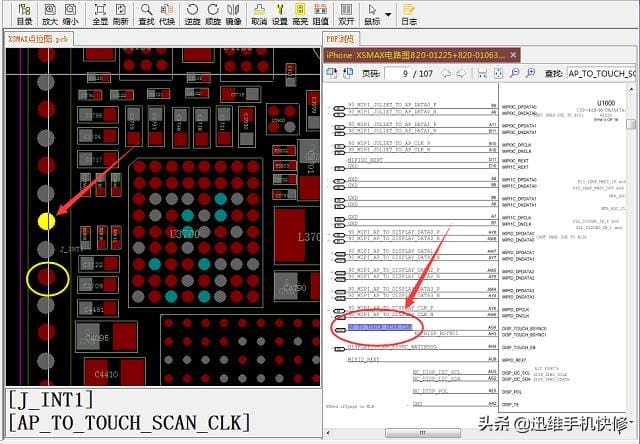Image resolution: width=640 pixels, height=444 pixels.
Task: Toggle the 双开 dual-view mode
Action: coord(346,14)
